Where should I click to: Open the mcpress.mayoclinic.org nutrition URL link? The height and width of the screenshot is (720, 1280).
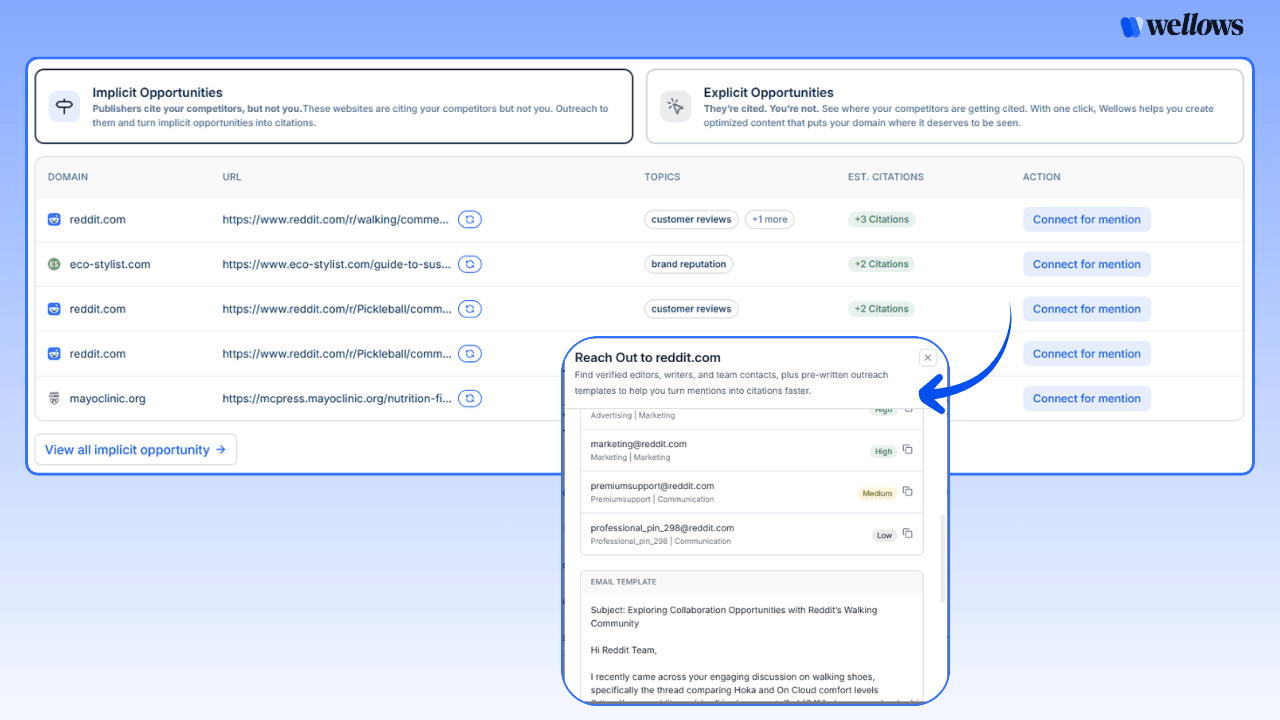(x=337, y=398)
